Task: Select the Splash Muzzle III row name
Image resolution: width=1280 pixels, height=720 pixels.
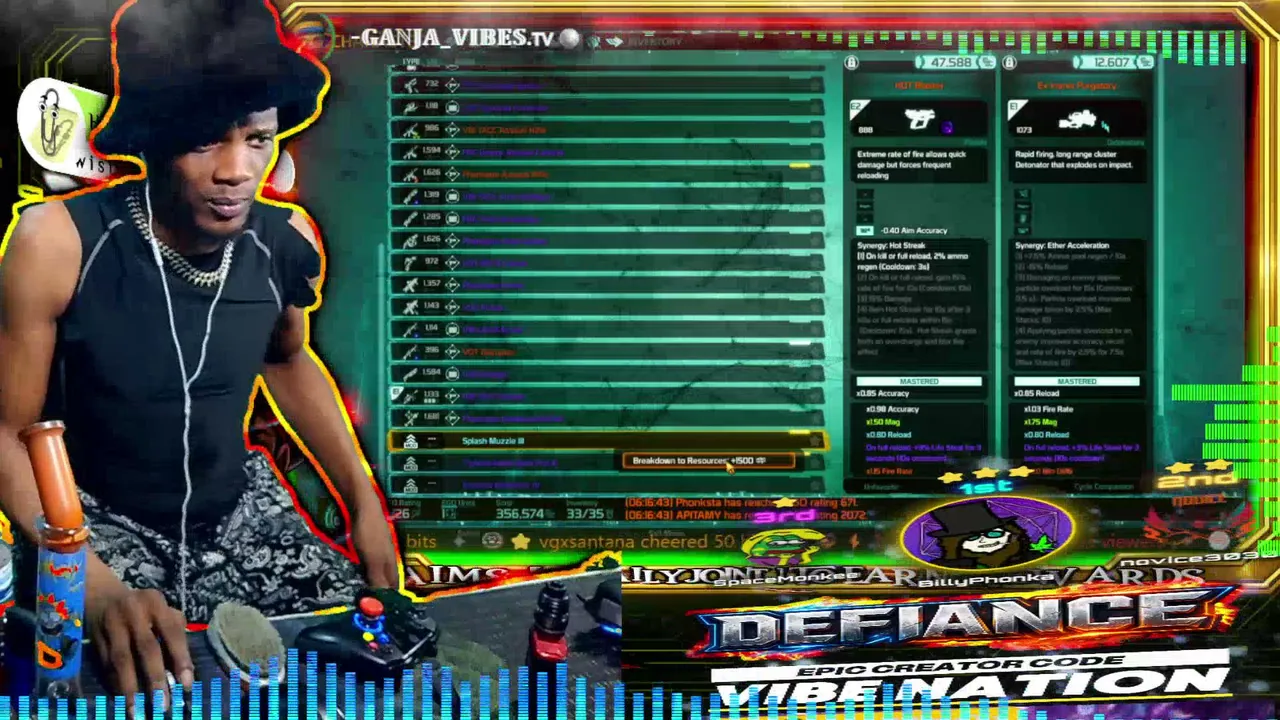Action: [493, 441]
